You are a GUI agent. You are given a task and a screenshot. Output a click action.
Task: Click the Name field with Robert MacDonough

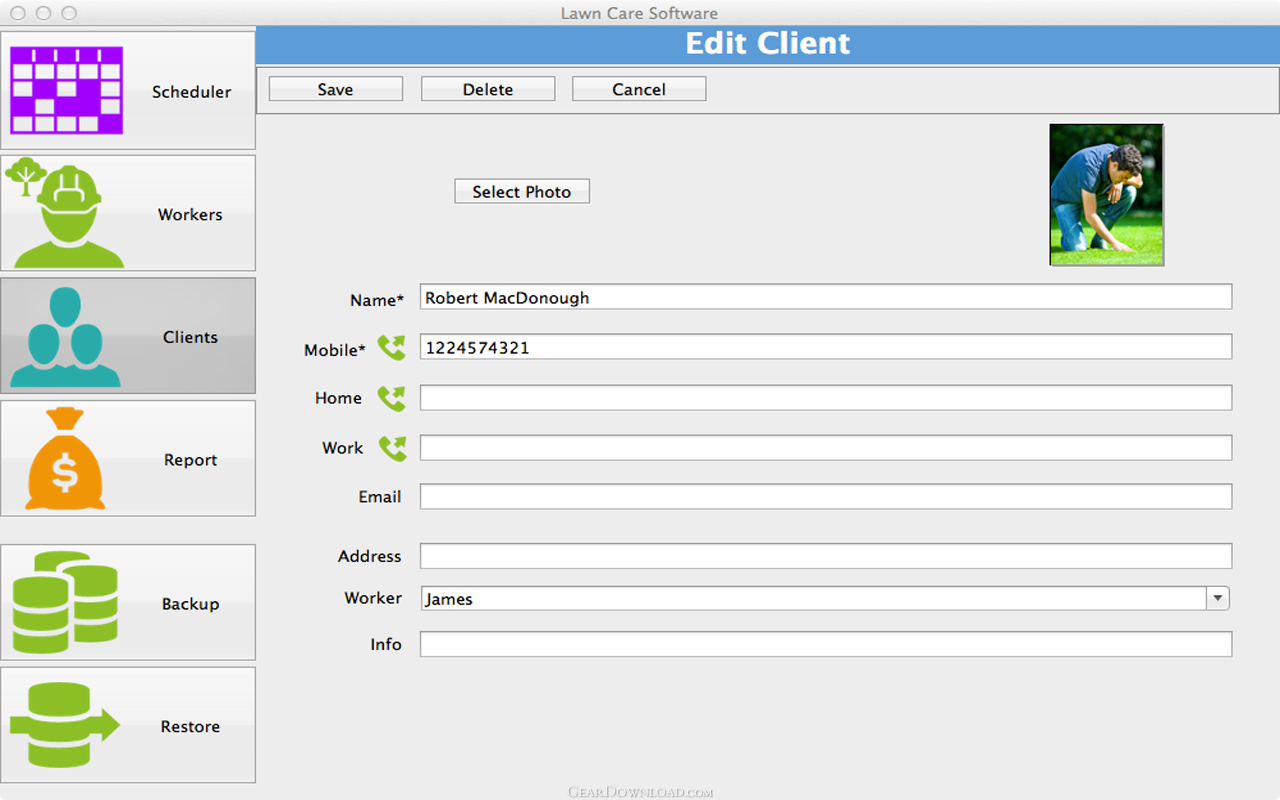click(826, 297)
